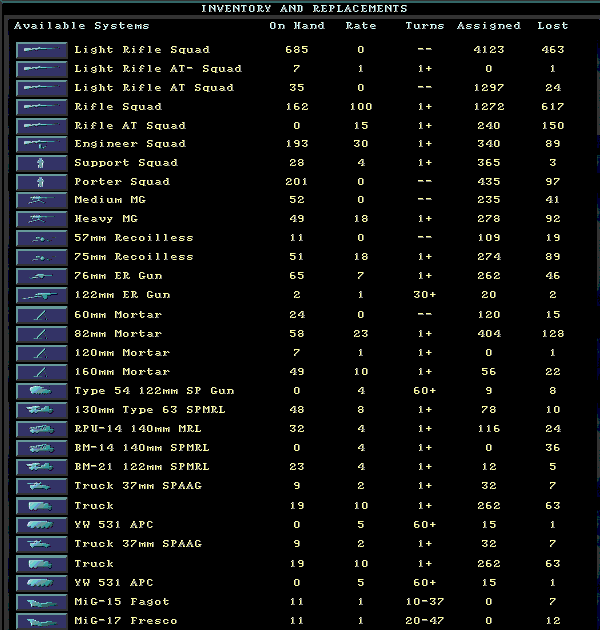
Task: Click Assigned value 4123 for Light Rifle Squad
Action: [489, 50]
